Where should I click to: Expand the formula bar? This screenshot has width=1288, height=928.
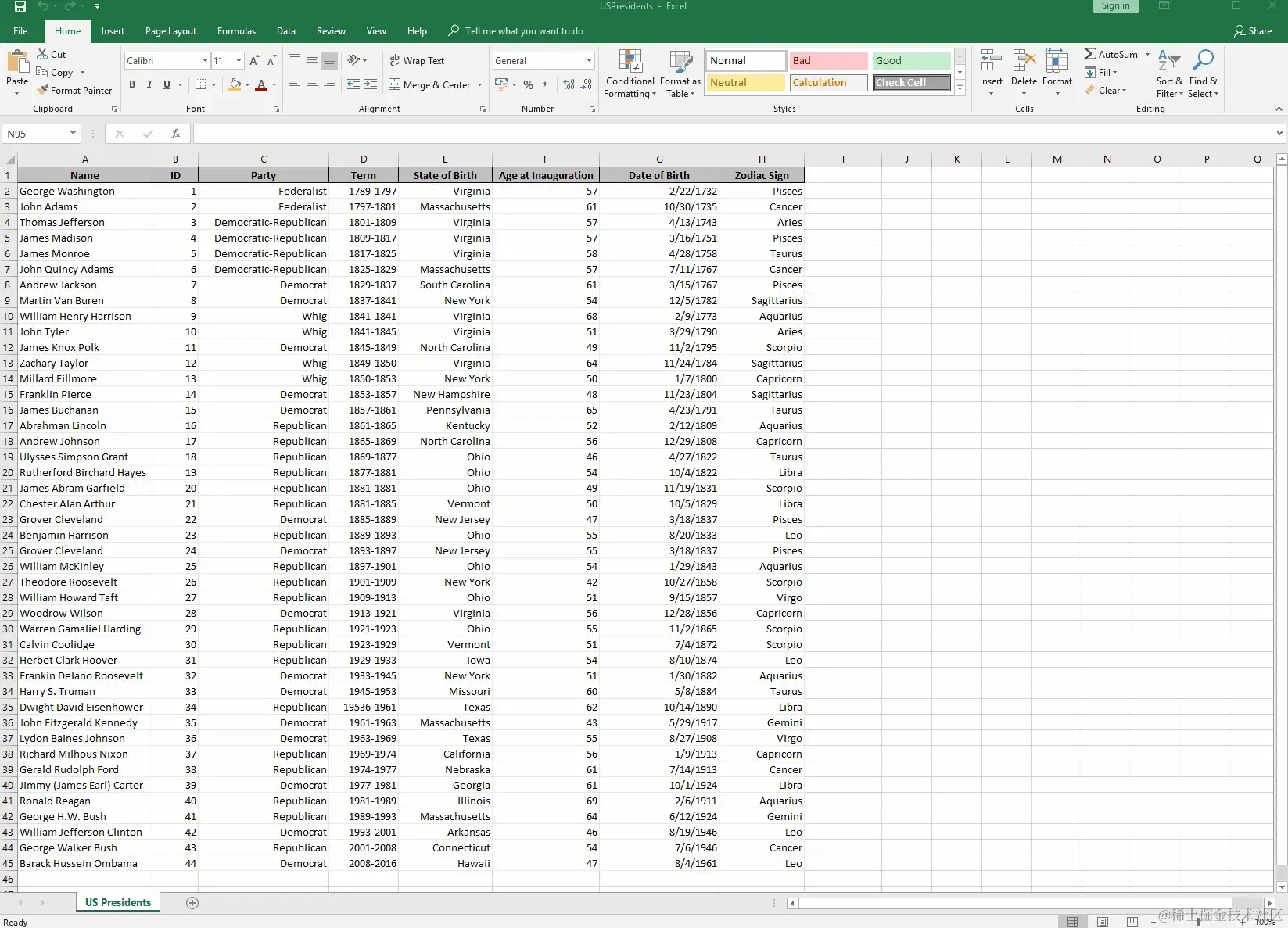pyautogui.click(x=1279, y=134)
